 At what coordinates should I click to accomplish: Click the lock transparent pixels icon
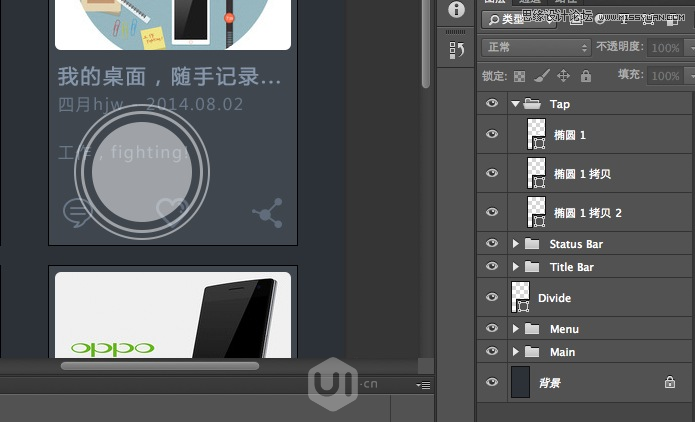pos(519,76)
